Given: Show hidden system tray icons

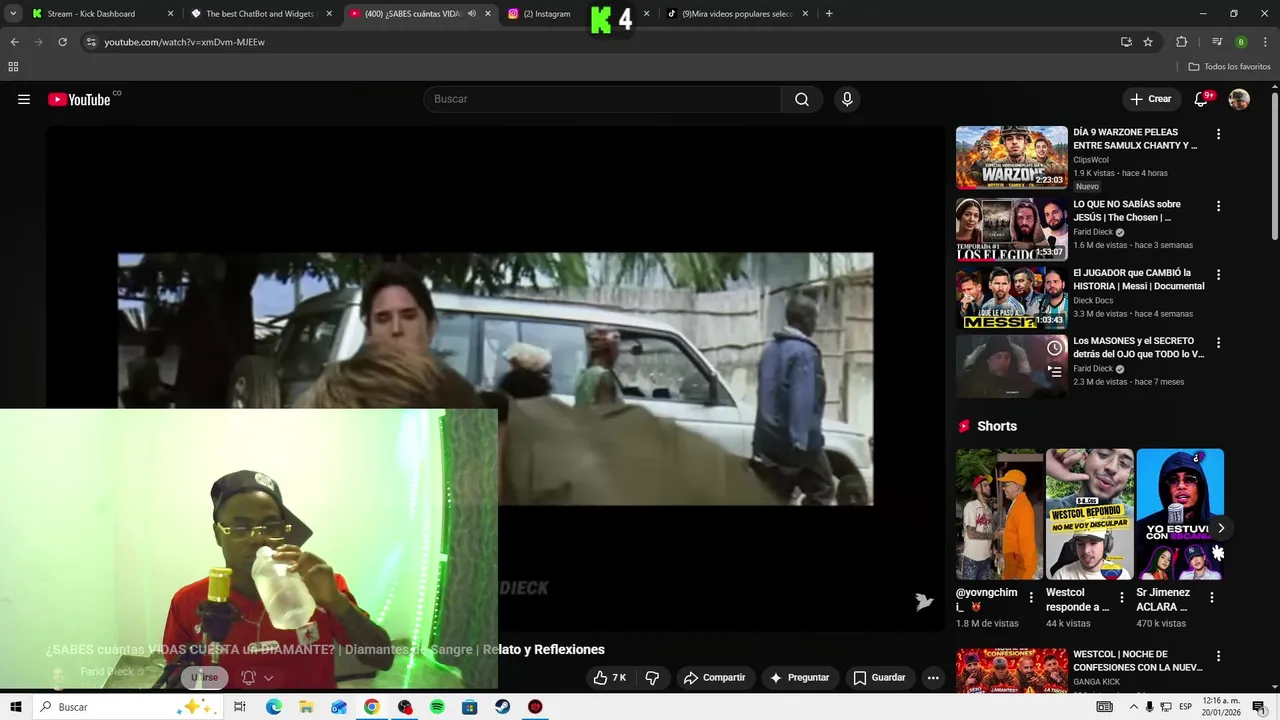Looking at the screenshot, I should click(1133, 707).
